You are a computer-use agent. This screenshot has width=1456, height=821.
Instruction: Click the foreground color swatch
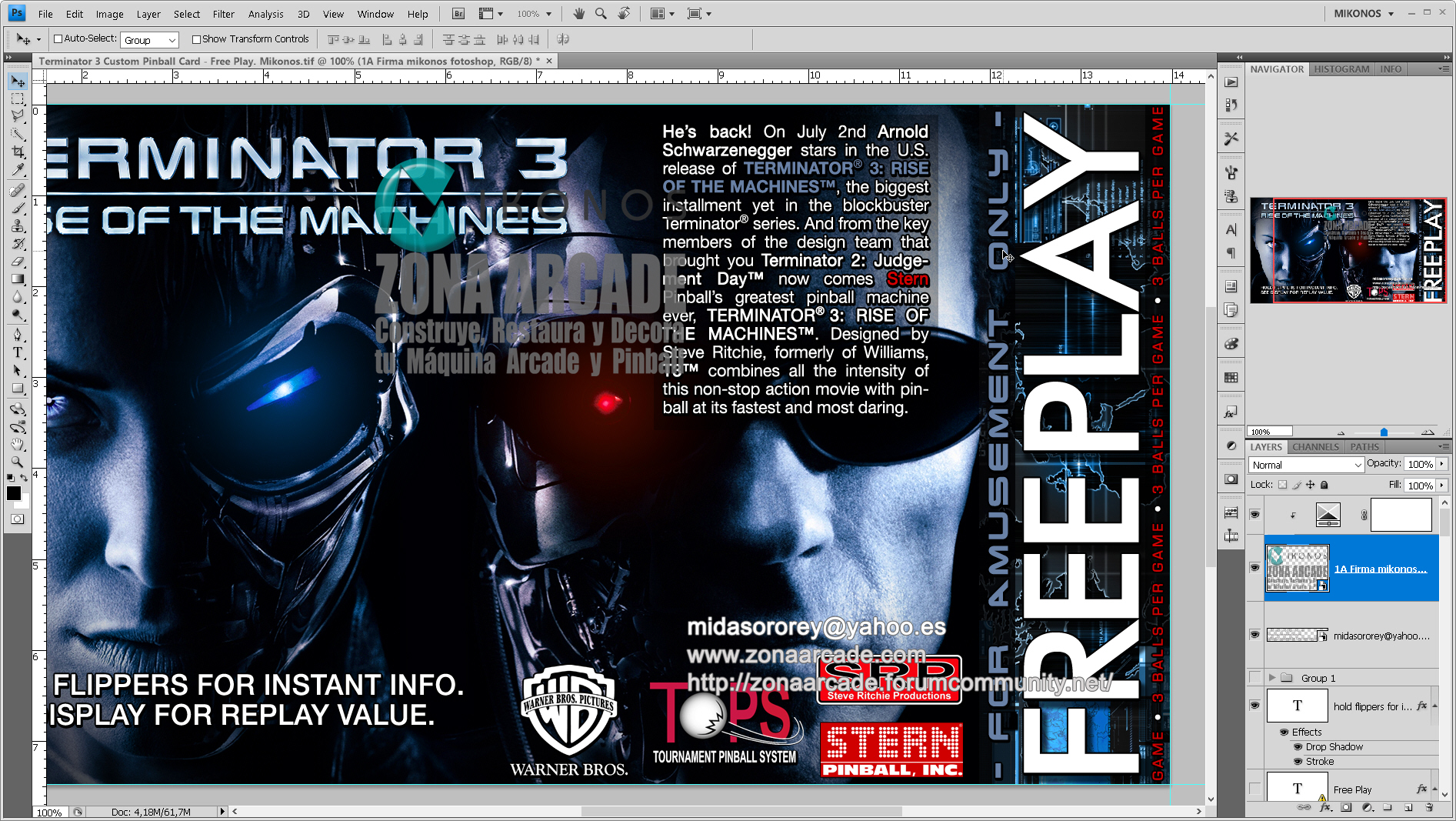(x=14, y=493)
